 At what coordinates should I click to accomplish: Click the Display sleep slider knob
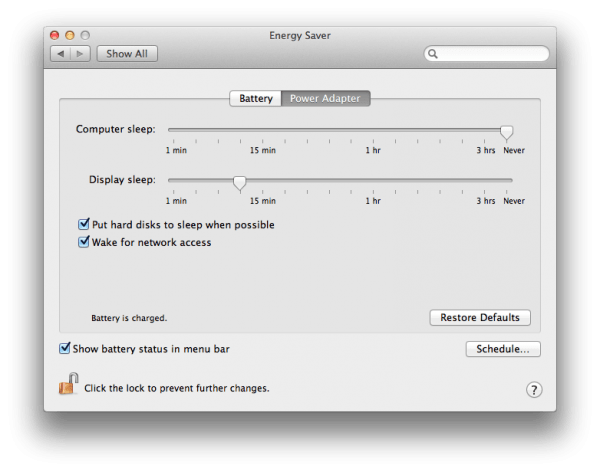(239, 182)
